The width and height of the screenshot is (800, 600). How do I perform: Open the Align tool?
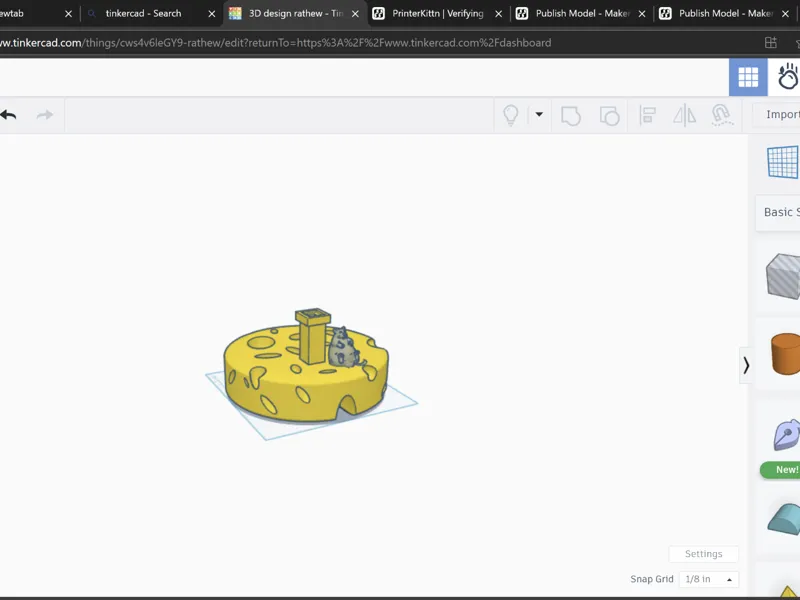[x=647, y=115]
